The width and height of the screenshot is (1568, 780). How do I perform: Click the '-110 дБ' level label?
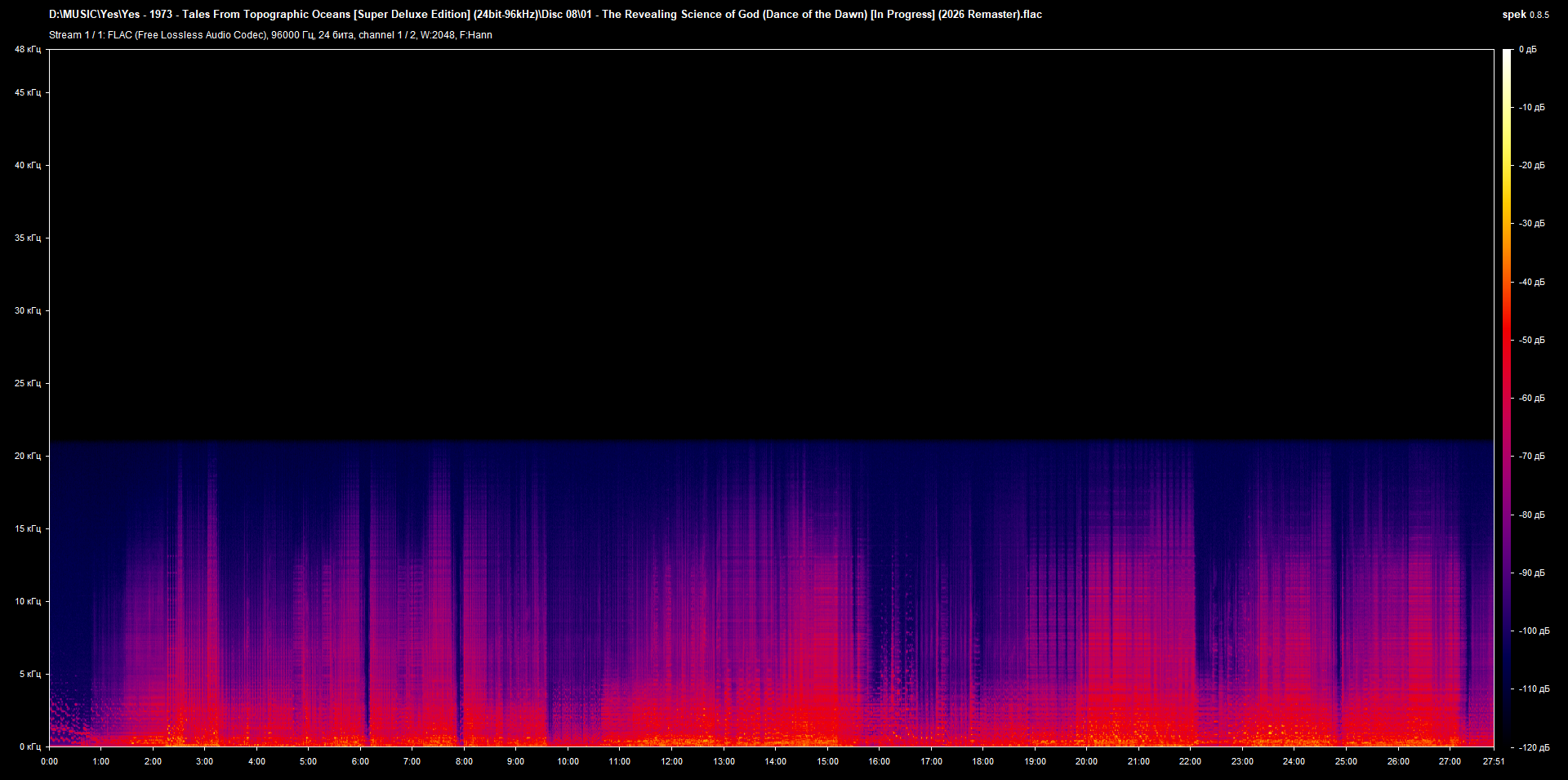[1534, 689]
